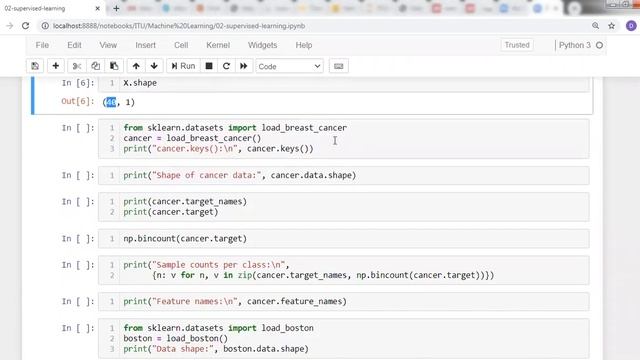Image resolution: width=640 pixels, height=360 pixels.
Task: Run the selected cell
Action: 183,66
